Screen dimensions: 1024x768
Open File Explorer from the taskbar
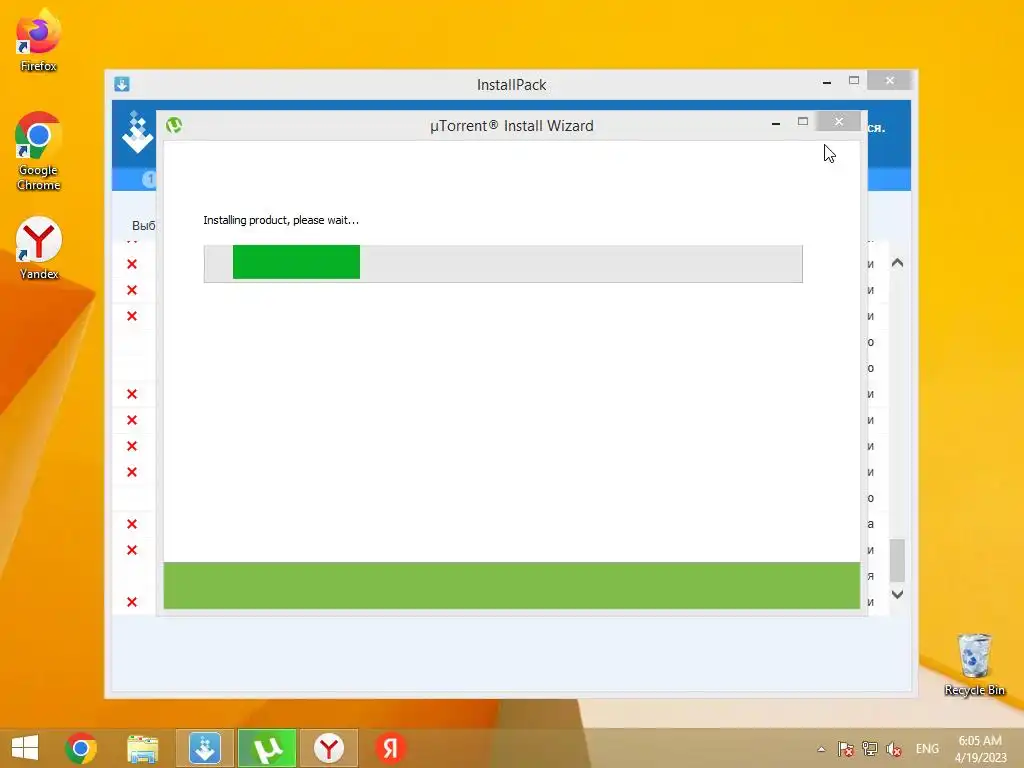(x=142, y=748)
